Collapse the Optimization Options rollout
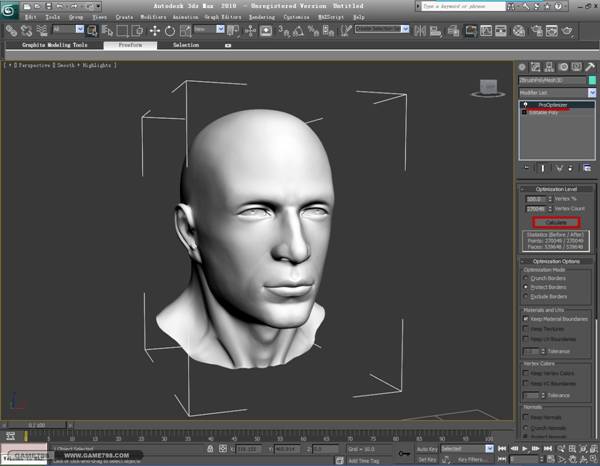This screenshot has width=600, height=466. (x=557, y=260)
